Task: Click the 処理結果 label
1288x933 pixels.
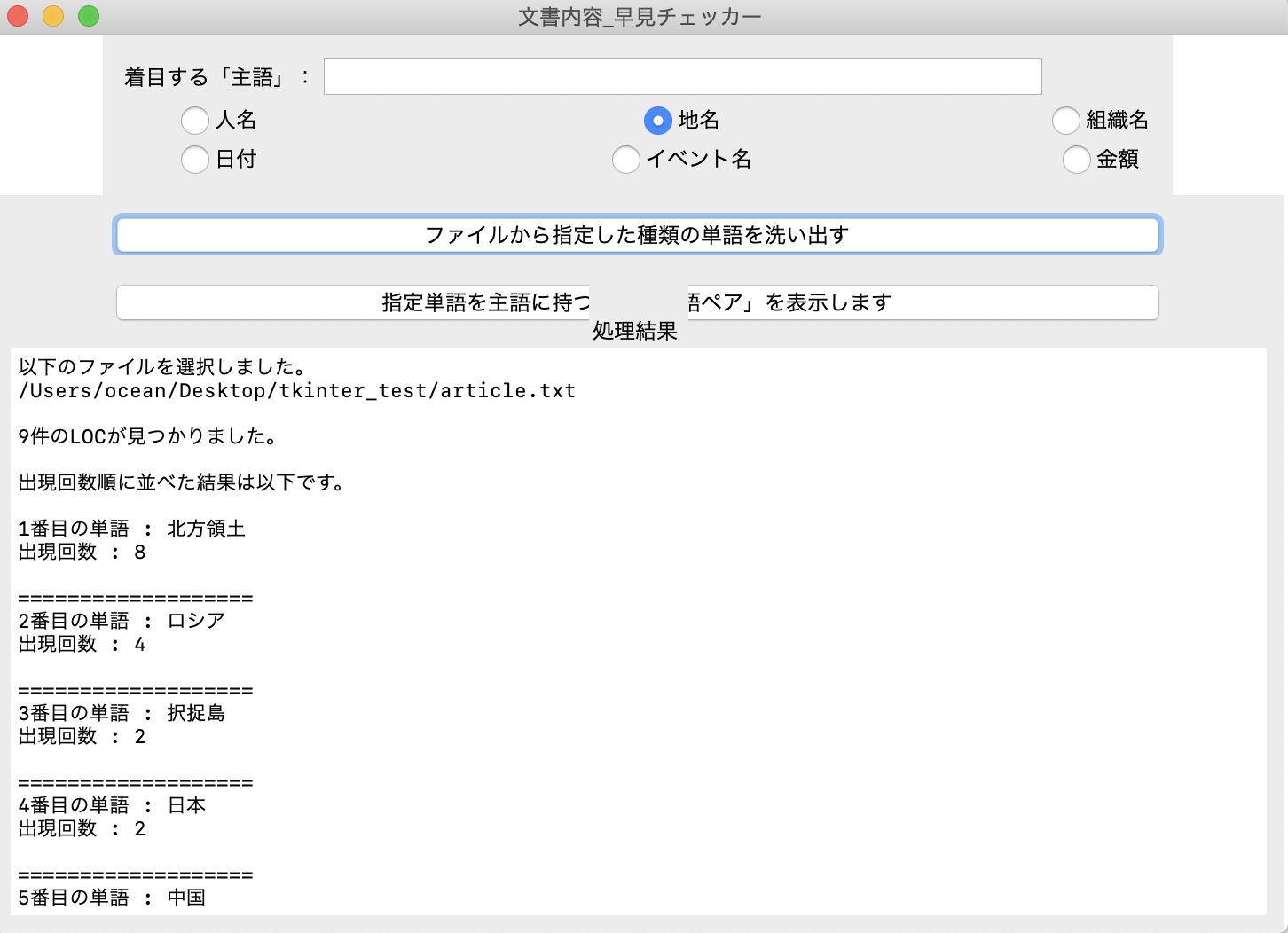Action: (635, 332)
